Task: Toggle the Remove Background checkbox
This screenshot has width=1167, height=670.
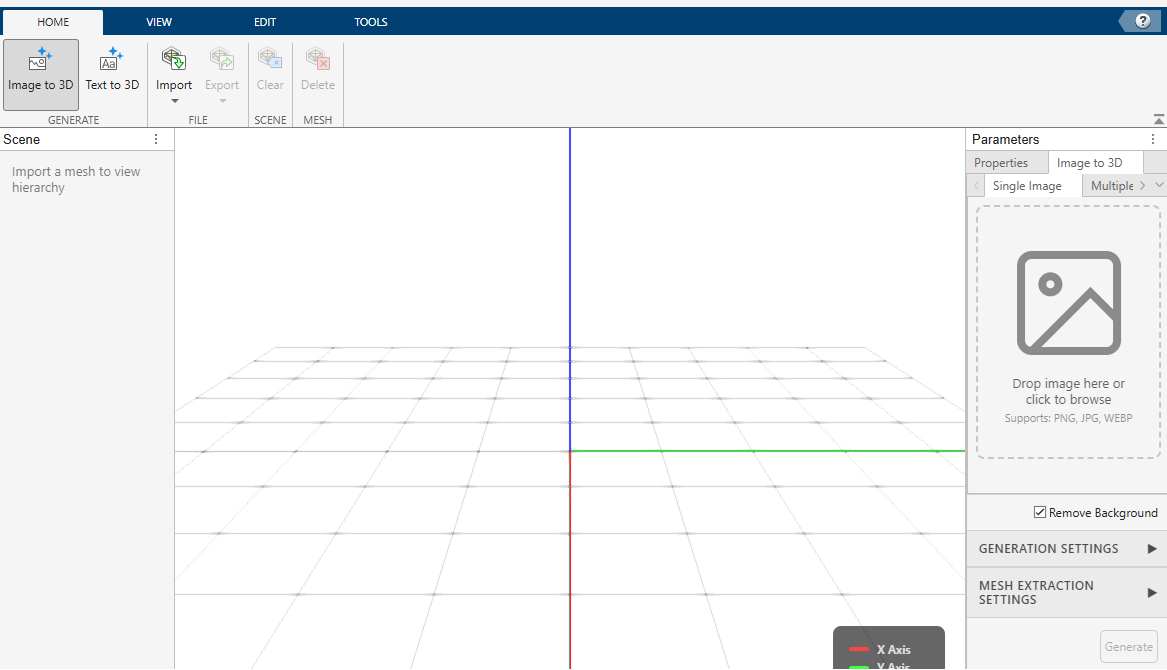Action: tap(1040, 512)
